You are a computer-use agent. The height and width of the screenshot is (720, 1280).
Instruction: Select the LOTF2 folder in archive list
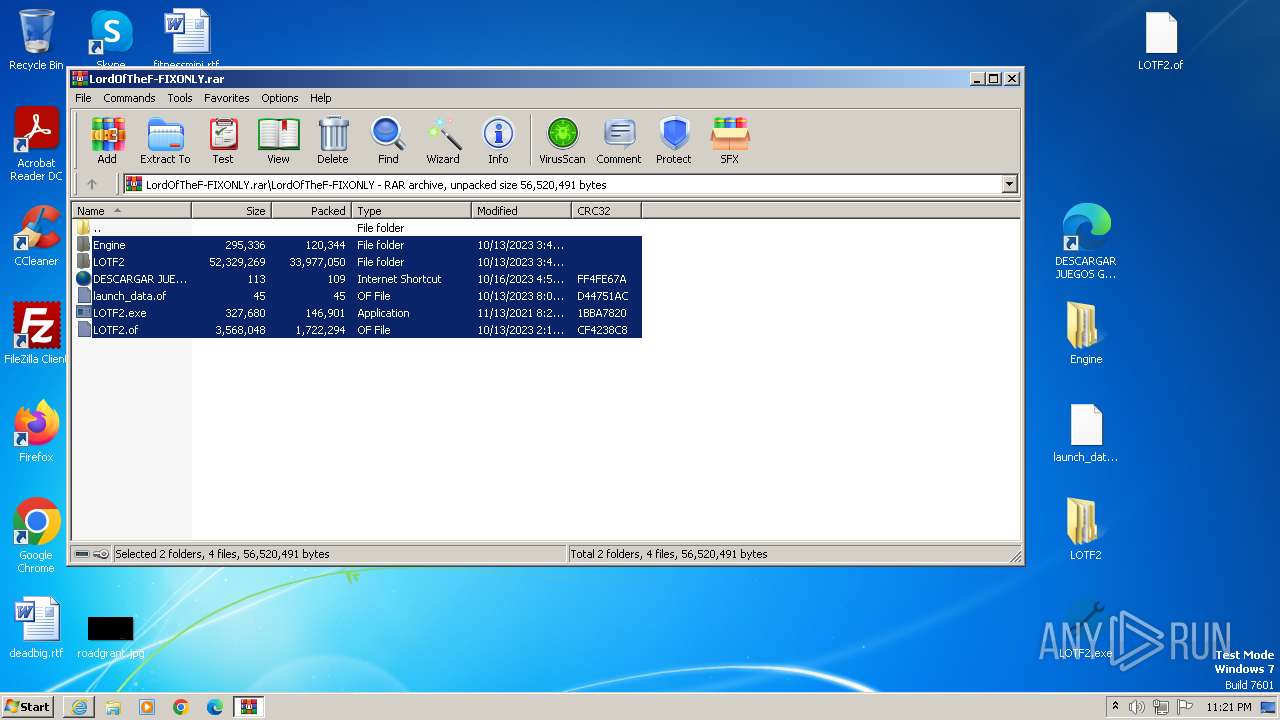[x=357, y=262]
